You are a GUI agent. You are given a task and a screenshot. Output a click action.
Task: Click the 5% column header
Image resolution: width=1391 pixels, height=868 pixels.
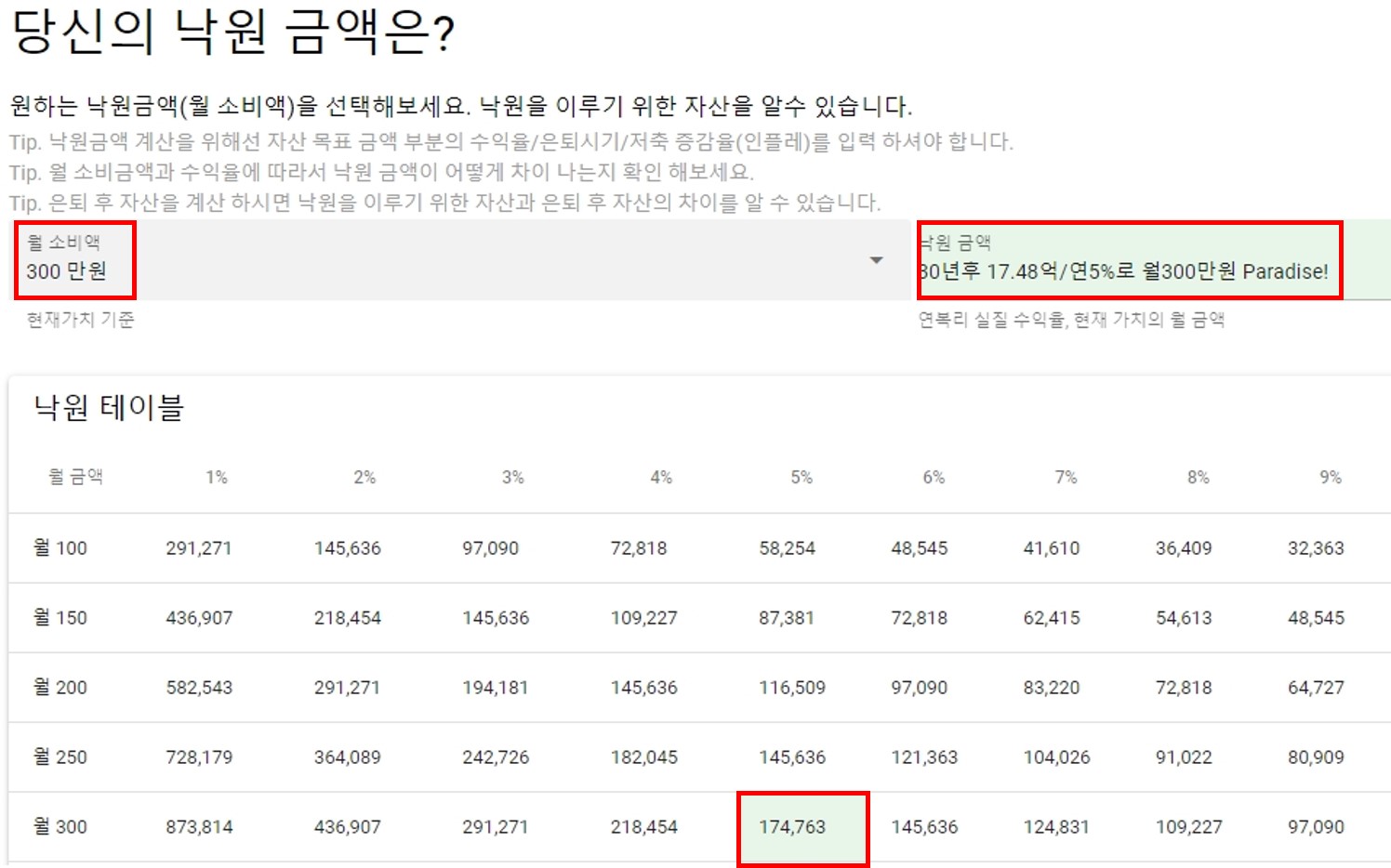point(801,477)
